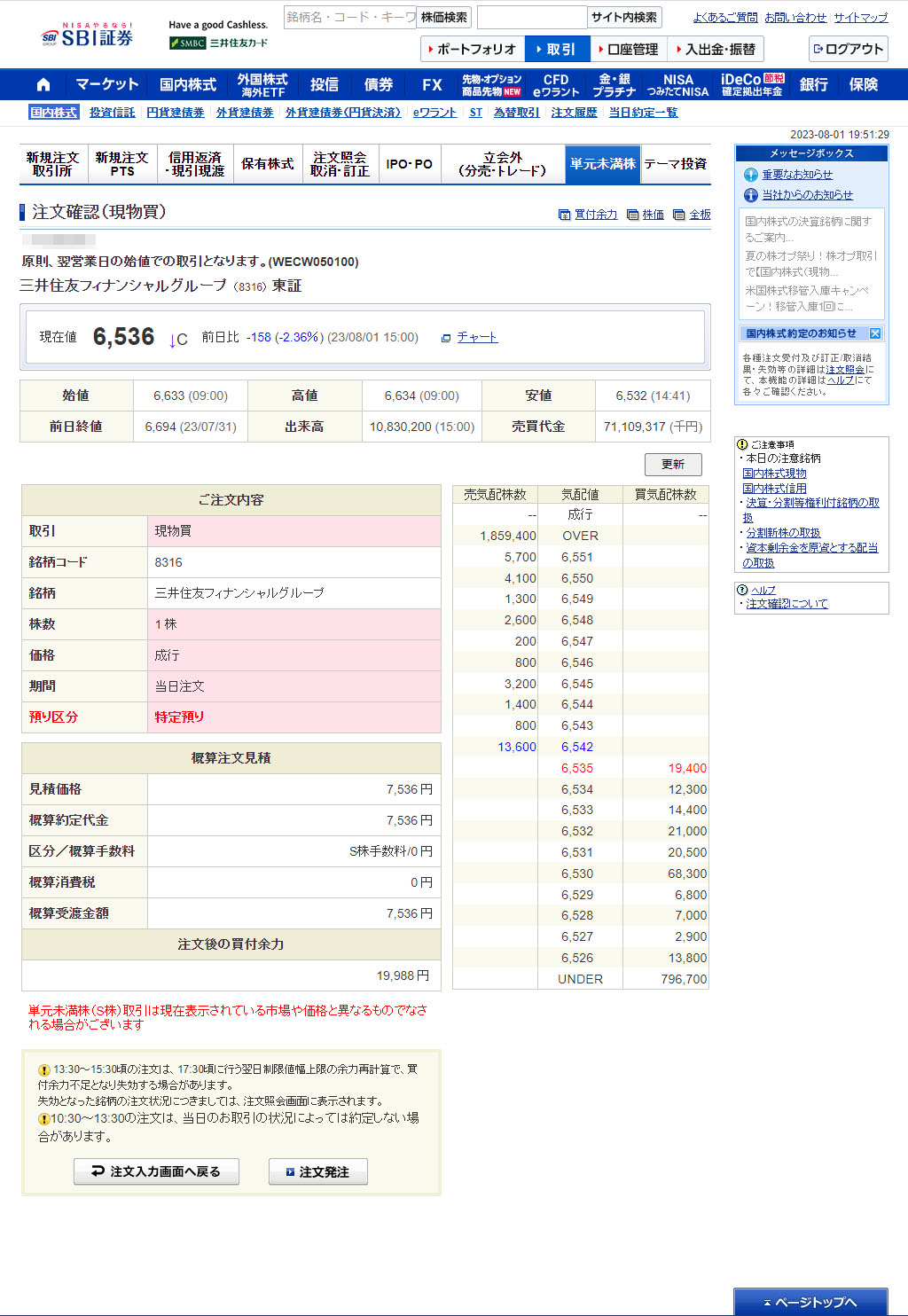Image resolution: width=908 pixels, height=1316 pixels.
Task: Open the チャート link with its icon
Action: tap(470, 338)
